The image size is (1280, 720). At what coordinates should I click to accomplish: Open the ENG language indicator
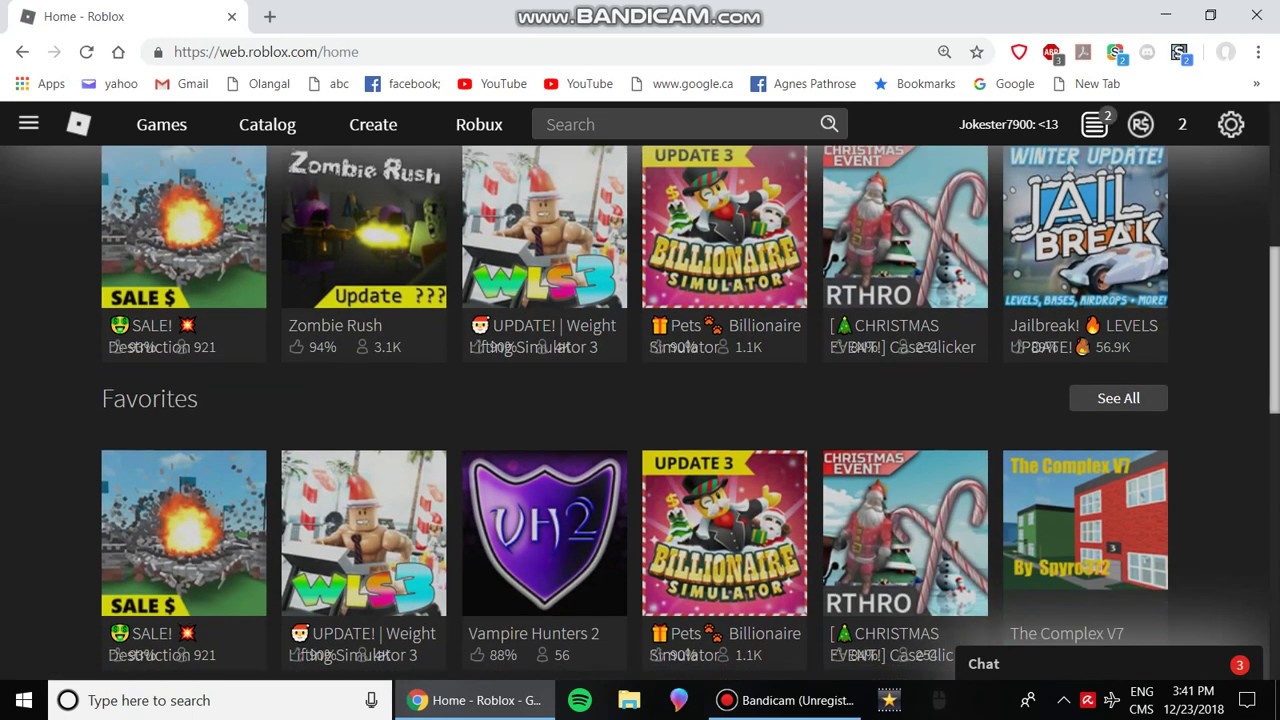[1141, 700]
